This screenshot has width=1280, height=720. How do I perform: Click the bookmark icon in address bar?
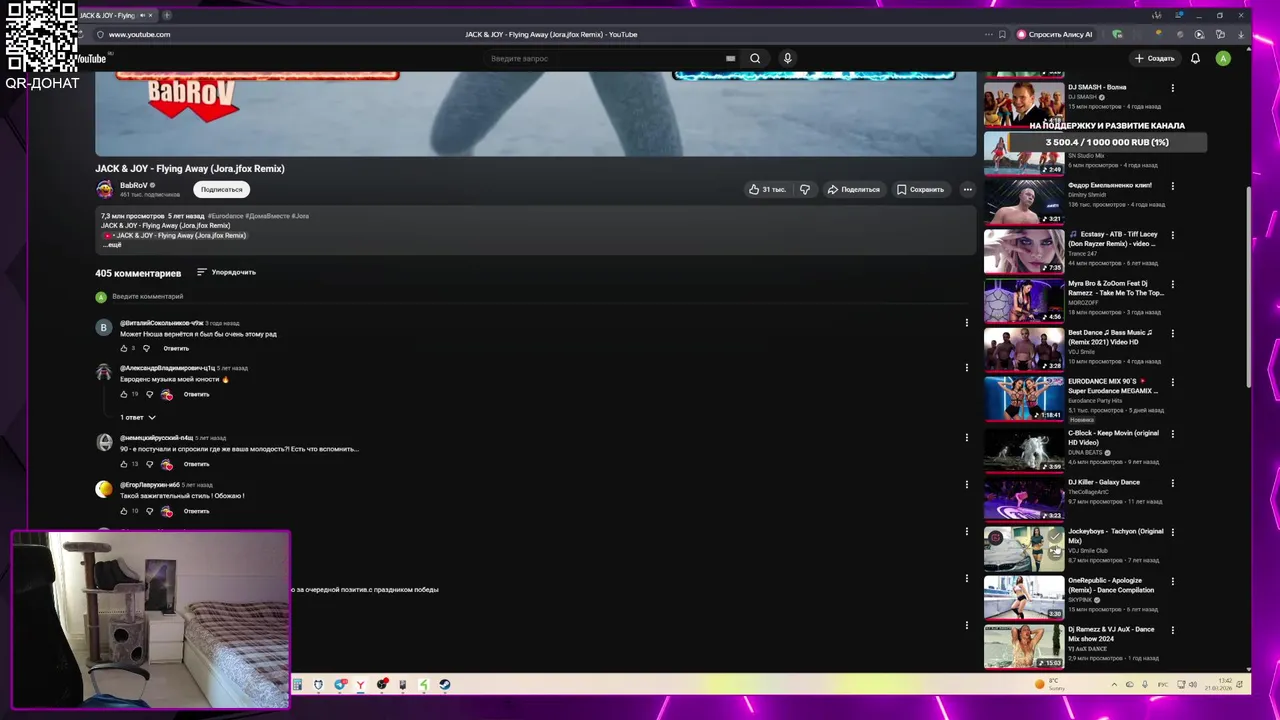tap(1002, 34)
